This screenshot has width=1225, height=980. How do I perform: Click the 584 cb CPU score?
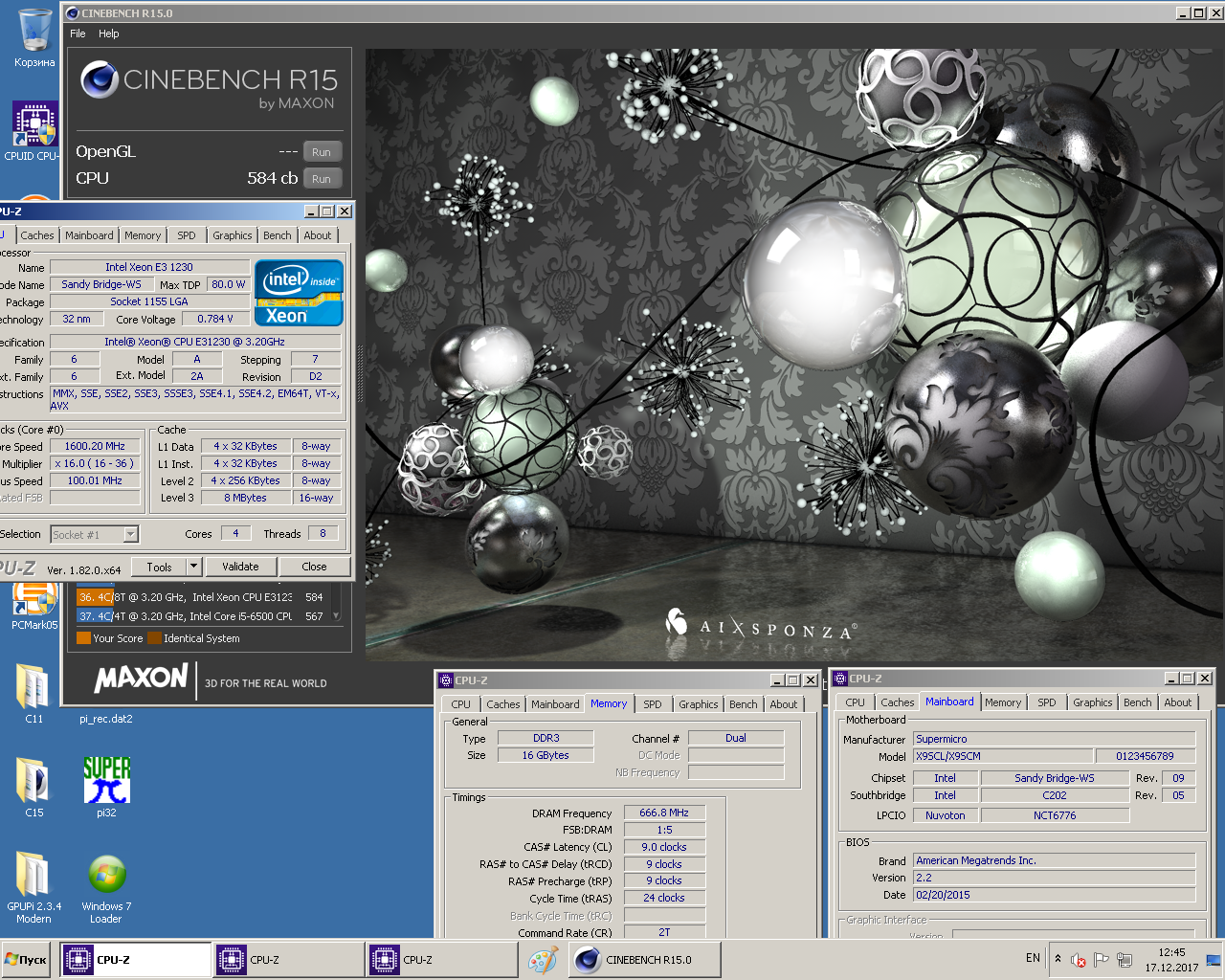point(272,178)
